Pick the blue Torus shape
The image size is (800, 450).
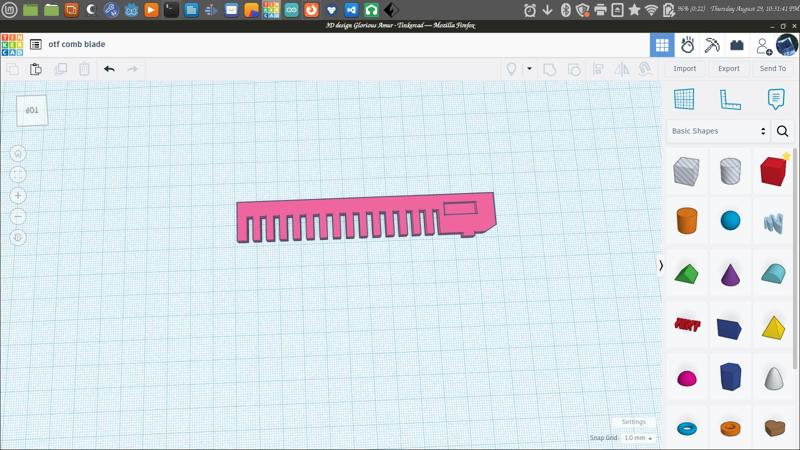687,429
